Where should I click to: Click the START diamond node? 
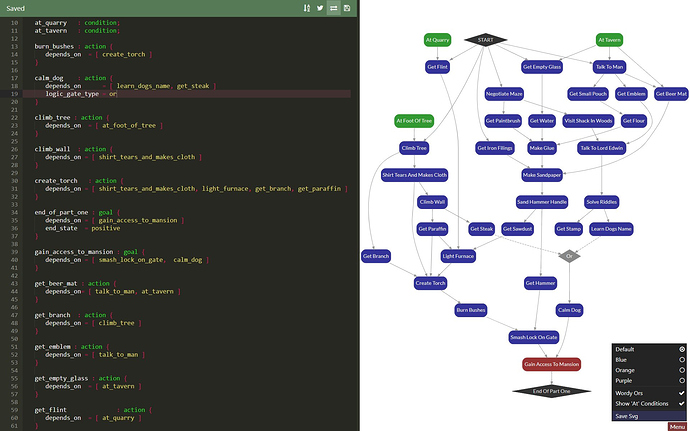click(x=485, y=40)
